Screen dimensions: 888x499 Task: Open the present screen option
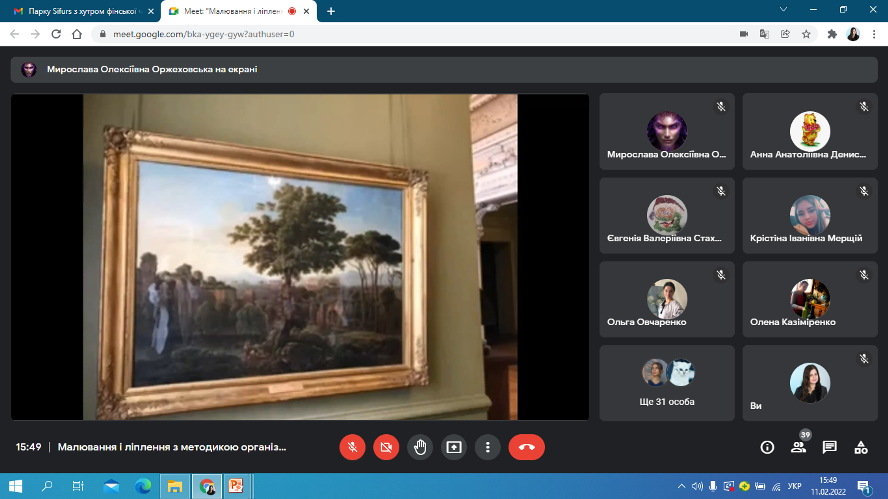pyautogui.click(x=454, y=447)
